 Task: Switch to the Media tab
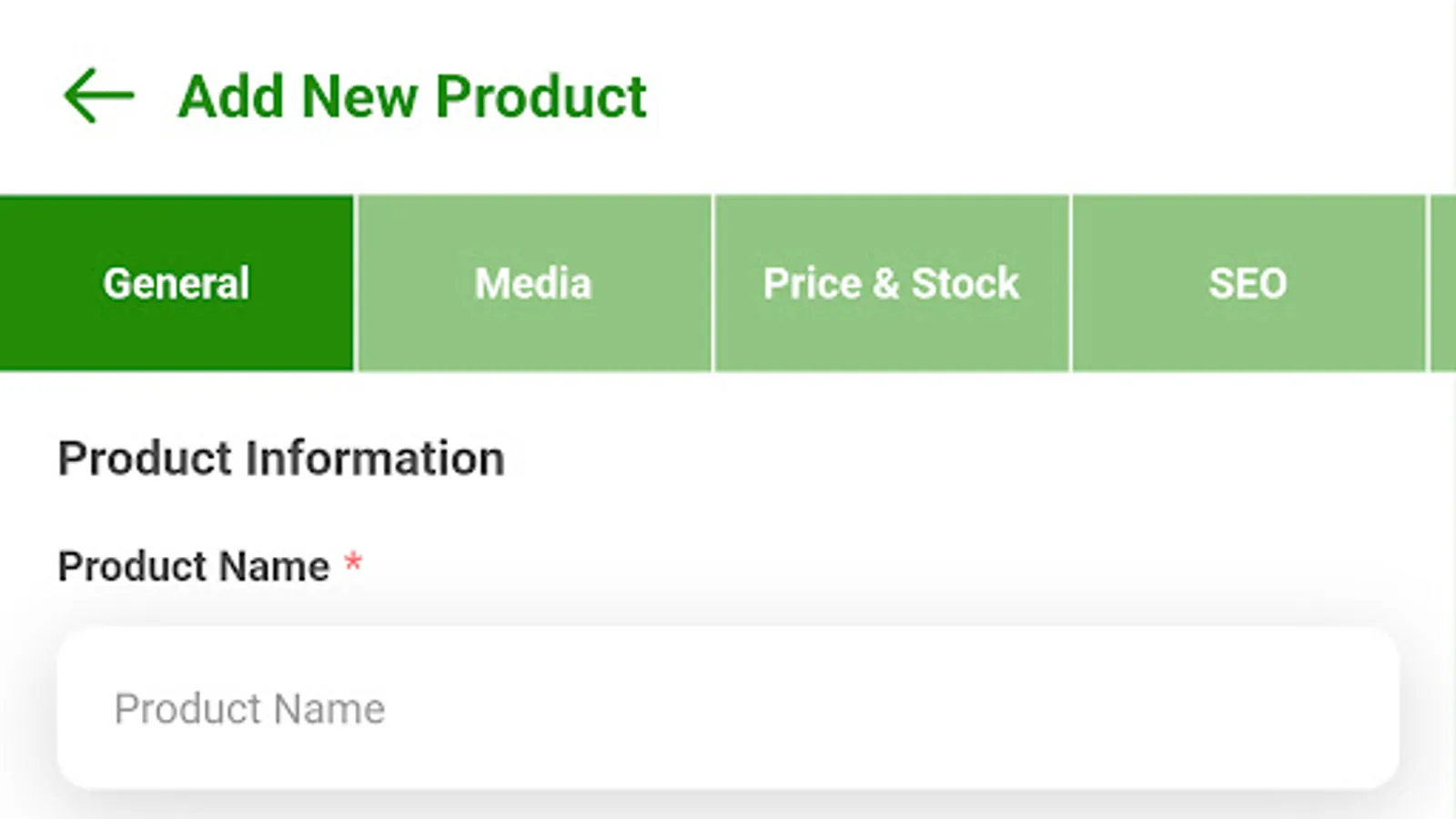coord(533,283)
